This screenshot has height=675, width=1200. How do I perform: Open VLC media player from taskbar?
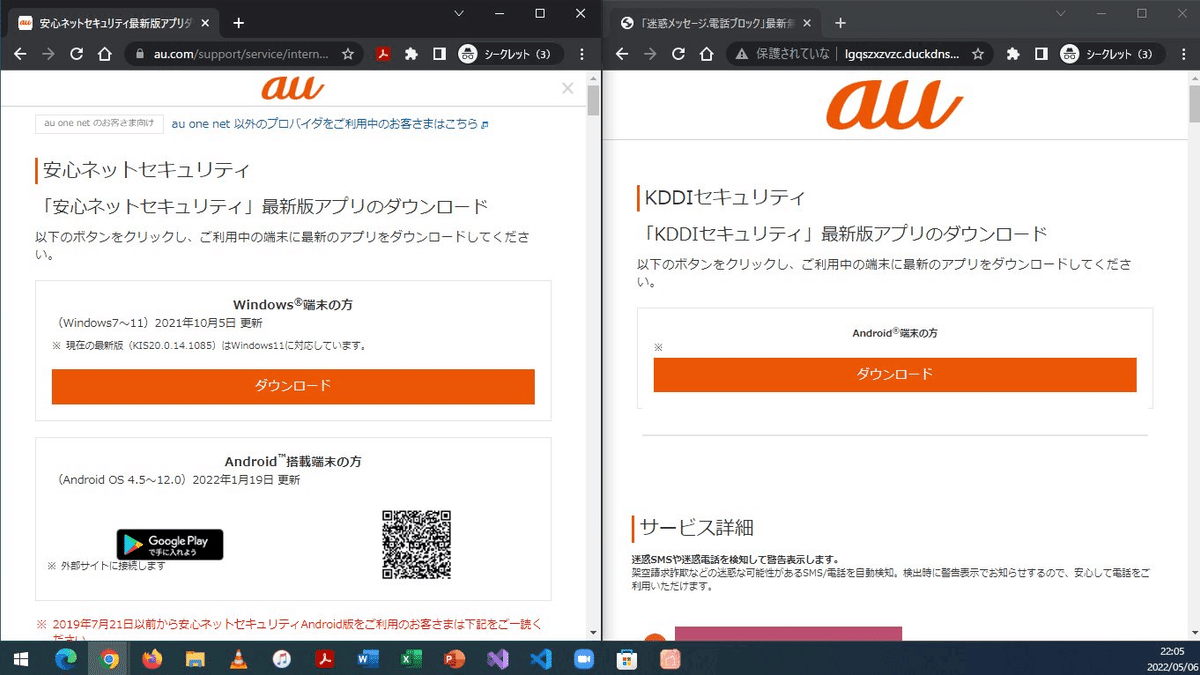coord(238,659)
